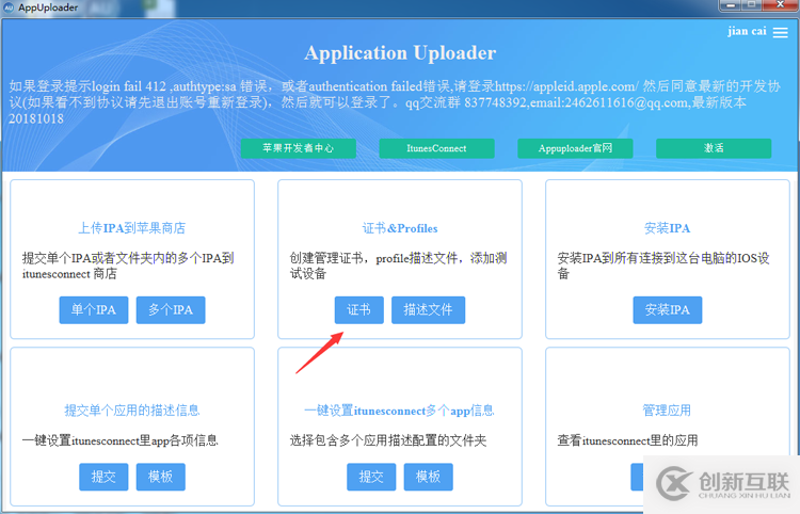Click the AppUploader title bar icon

(9, 7)
